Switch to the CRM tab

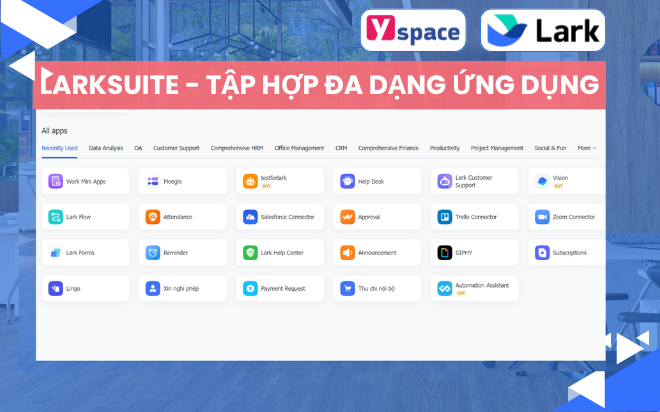point(341,148)
